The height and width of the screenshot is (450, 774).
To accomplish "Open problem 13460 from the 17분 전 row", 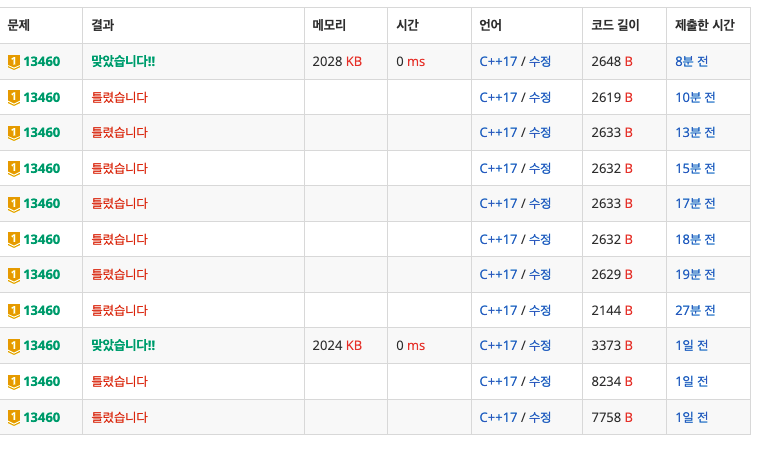I will [42, 204].
